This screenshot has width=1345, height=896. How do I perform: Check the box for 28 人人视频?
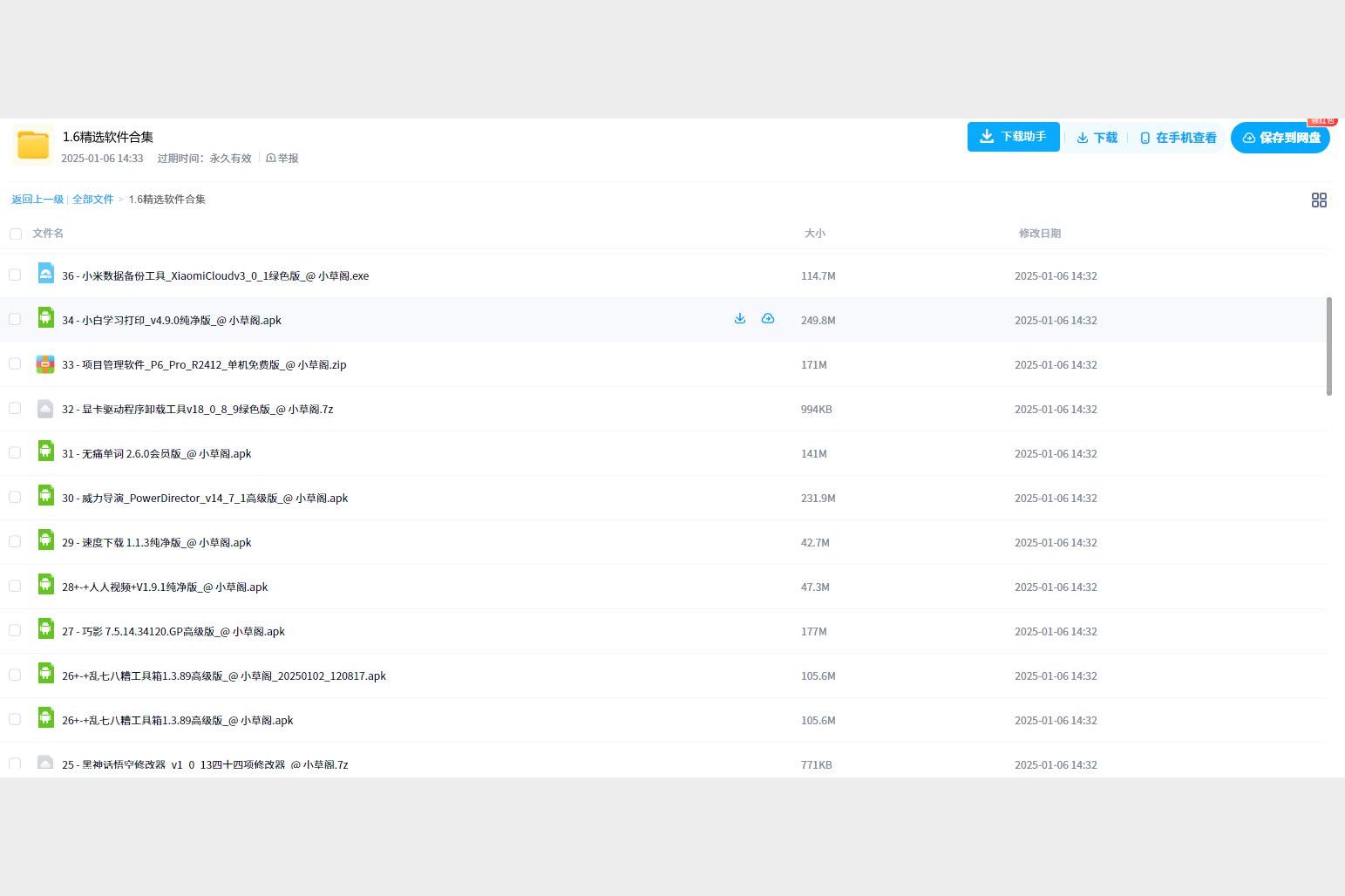15,586
